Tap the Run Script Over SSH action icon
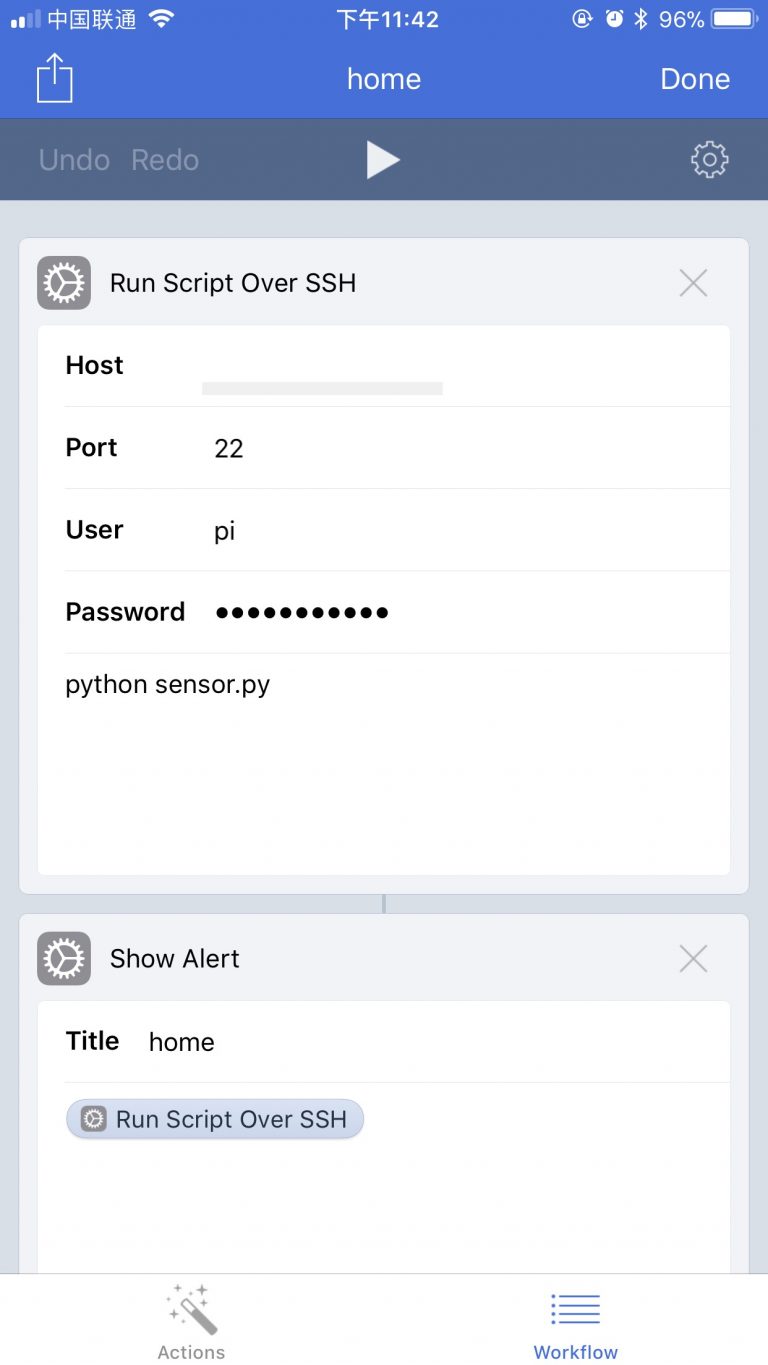This screenshot has height=1365, width=768. coord(64,283)
